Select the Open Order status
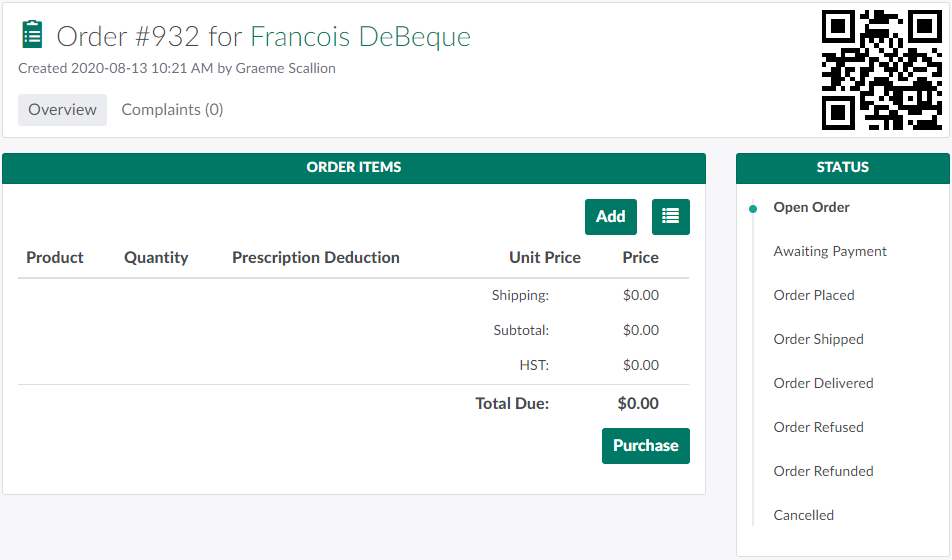Image resolution: width=952 pixels, height=560 pixels. [811, 208]
